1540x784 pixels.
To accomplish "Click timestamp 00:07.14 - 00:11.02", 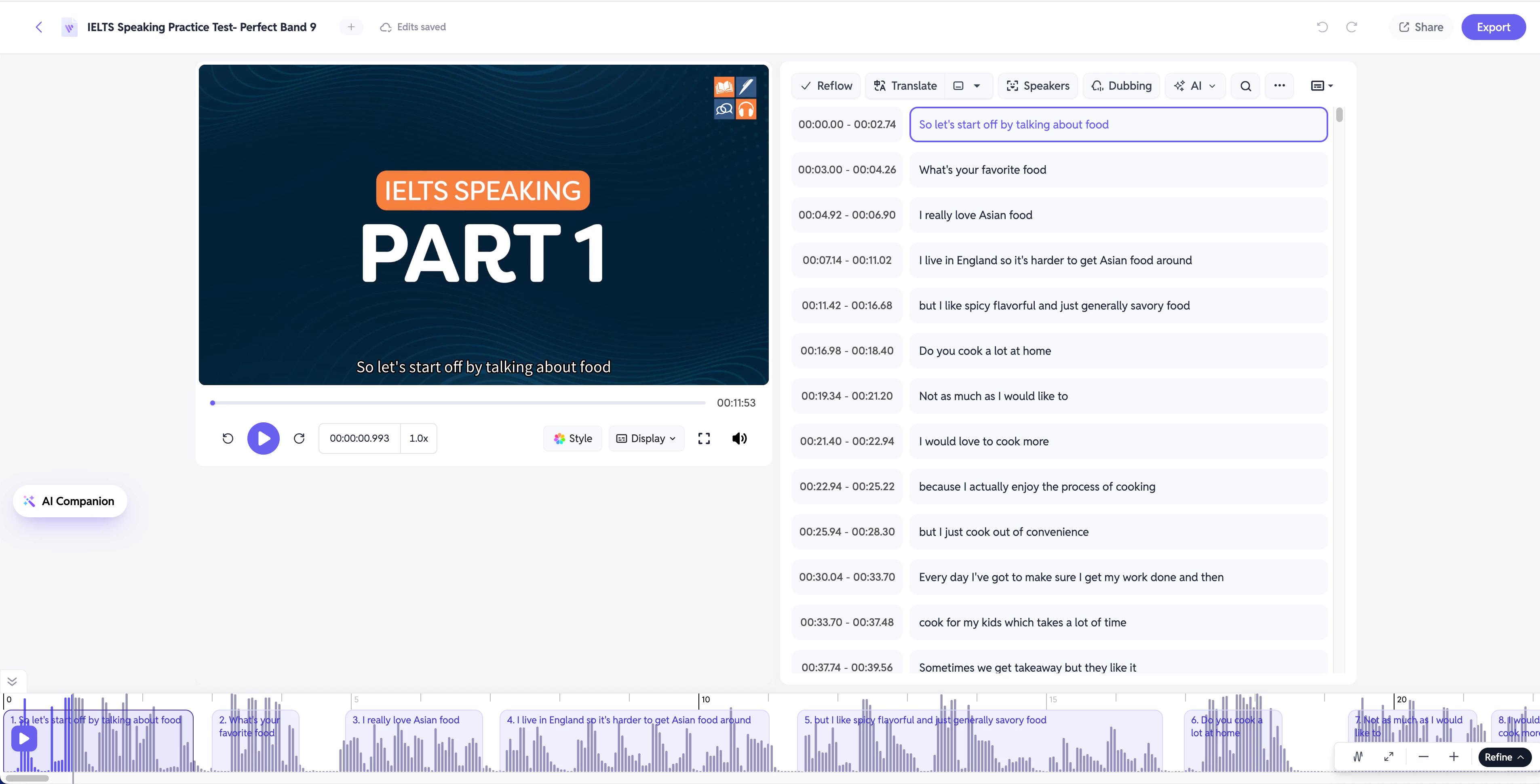I will [846, 260].
